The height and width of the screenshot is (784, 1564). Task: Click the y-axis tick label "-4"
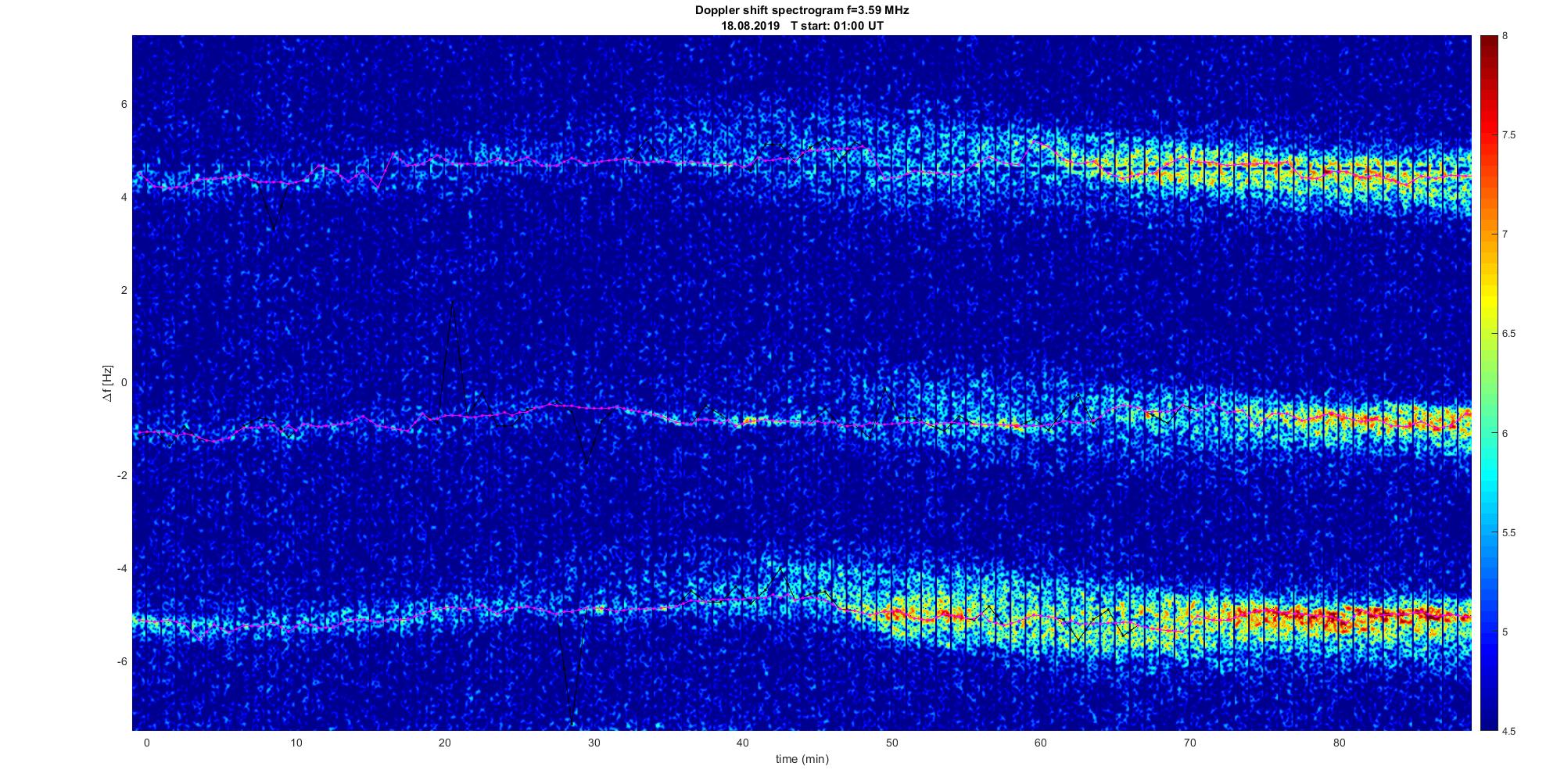point(122,568)
